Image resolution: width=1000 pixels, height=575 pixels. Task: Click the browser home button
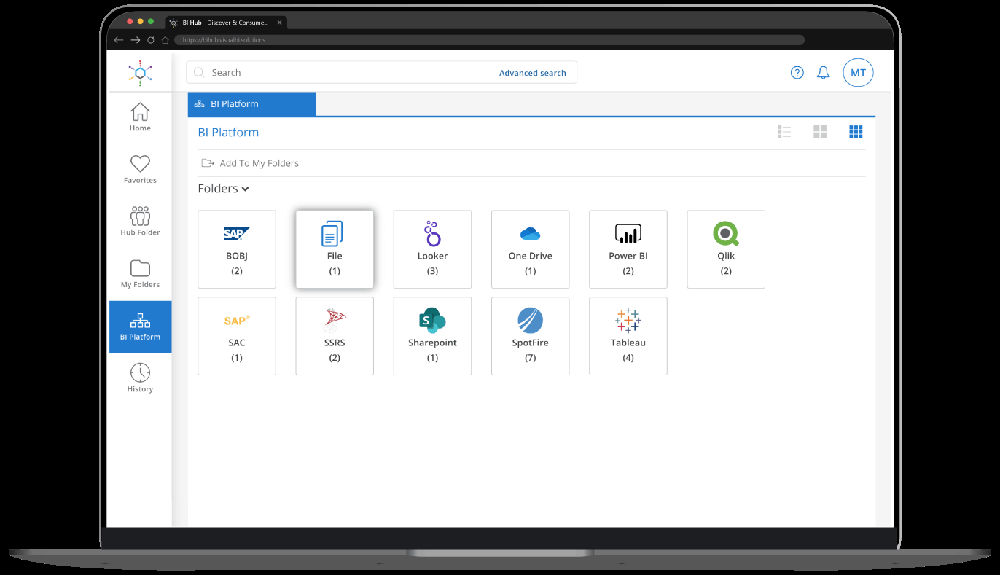[x=165, y=40]
